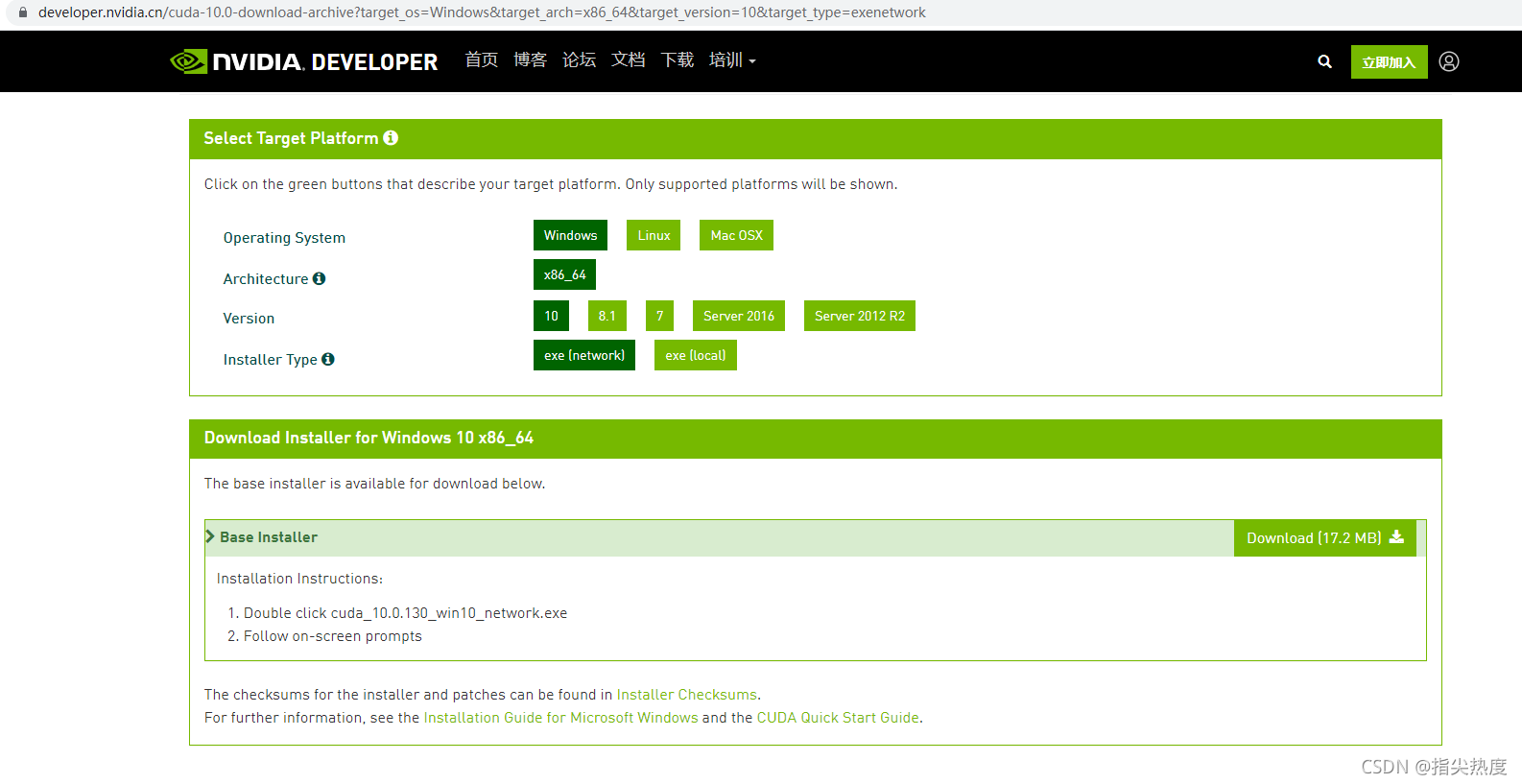Choose Windows version 10

(551, 316)
